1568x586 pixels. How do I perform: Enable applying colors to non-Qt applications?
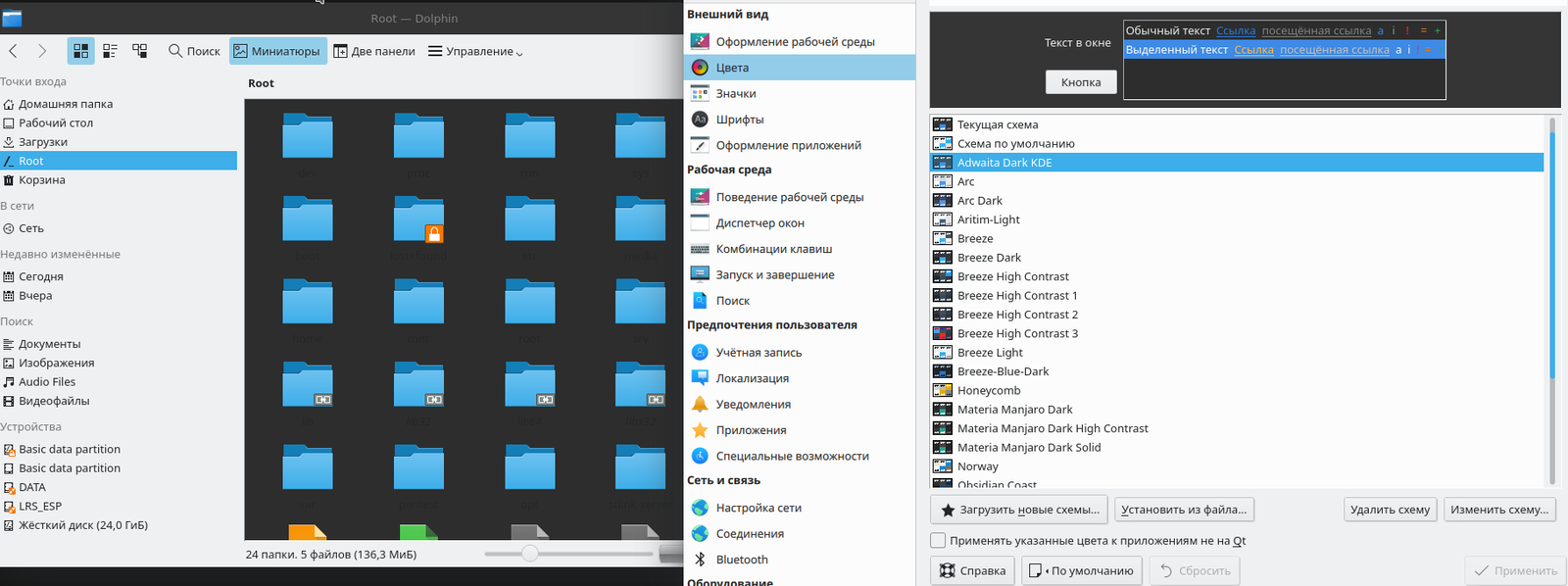(x=938, y=540)
